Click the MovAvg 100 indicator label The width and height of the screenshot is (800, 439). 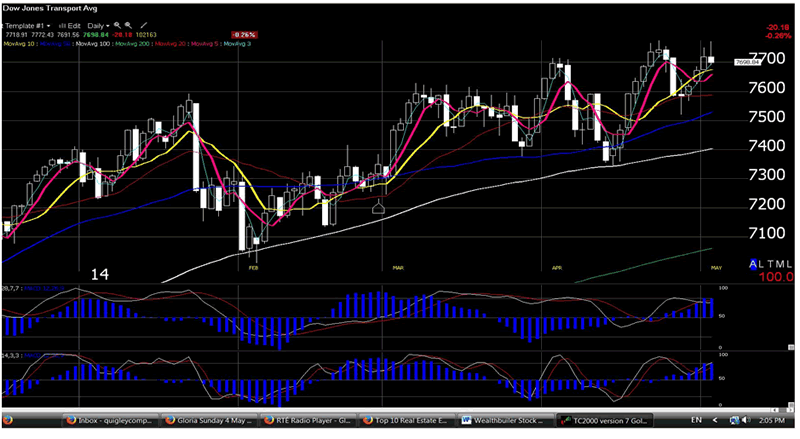[88, 43]
